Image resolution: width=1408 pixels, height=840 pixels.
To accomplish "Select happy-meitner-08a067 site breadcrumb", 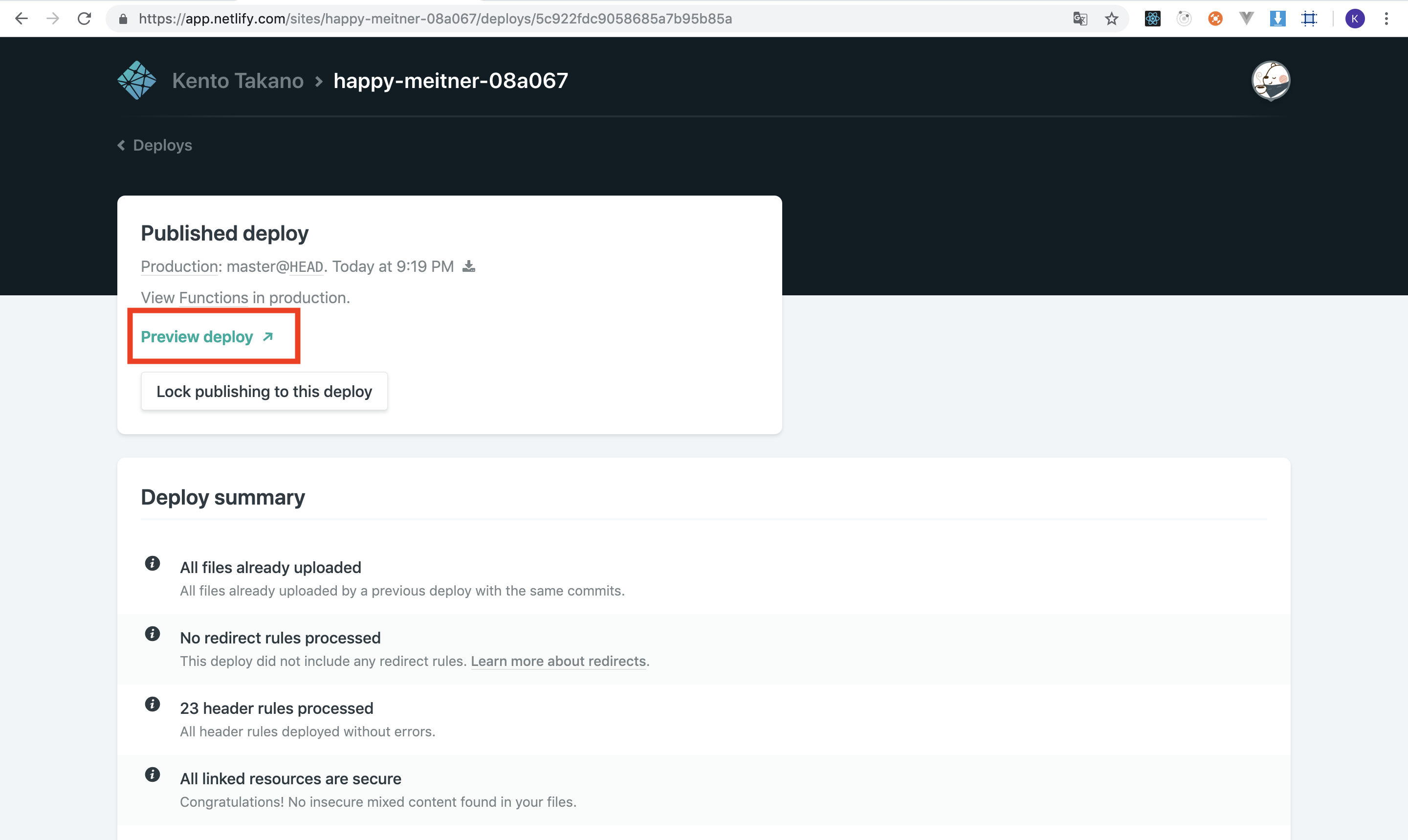I will tap(450, 81).
